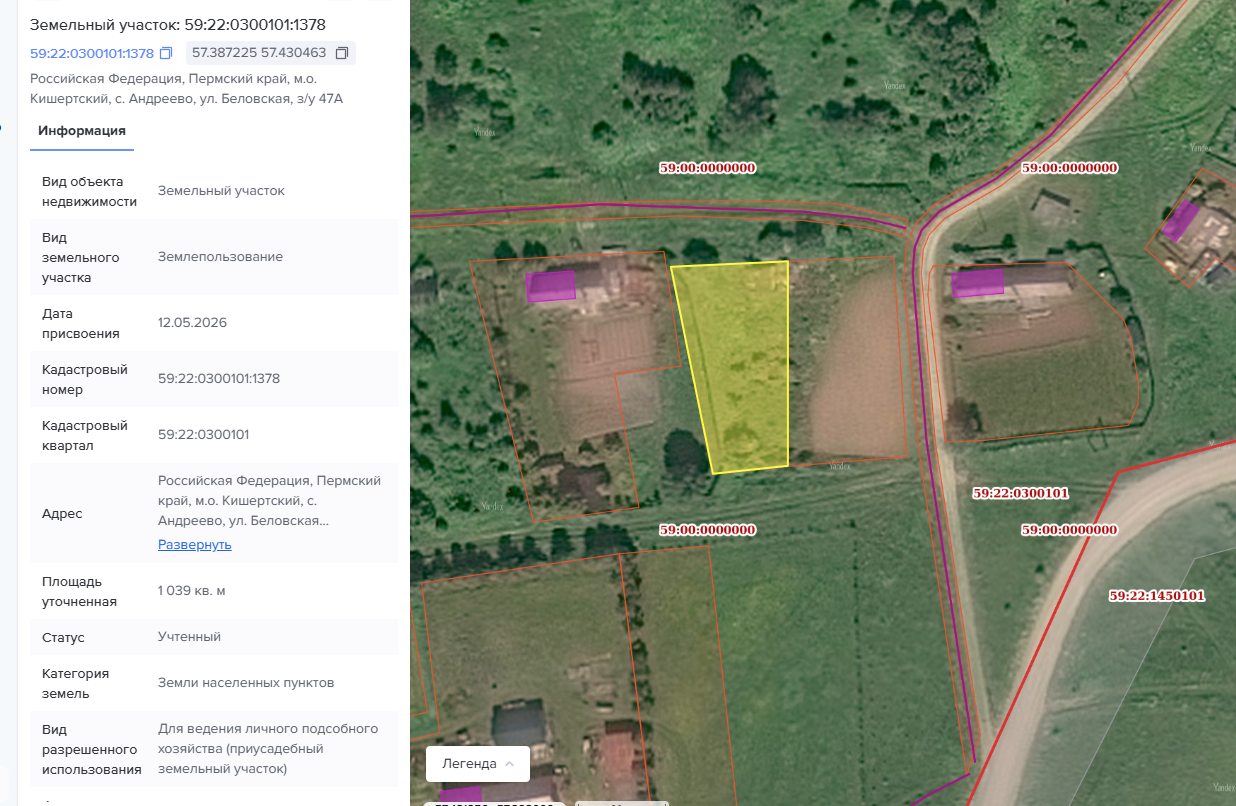Click the row label Кадастровый квартал

click(x=85, y=435)
